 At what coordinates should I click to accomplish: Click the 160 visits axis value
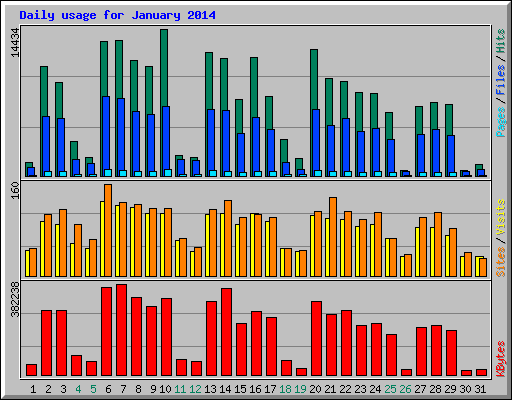click(15, 191)
